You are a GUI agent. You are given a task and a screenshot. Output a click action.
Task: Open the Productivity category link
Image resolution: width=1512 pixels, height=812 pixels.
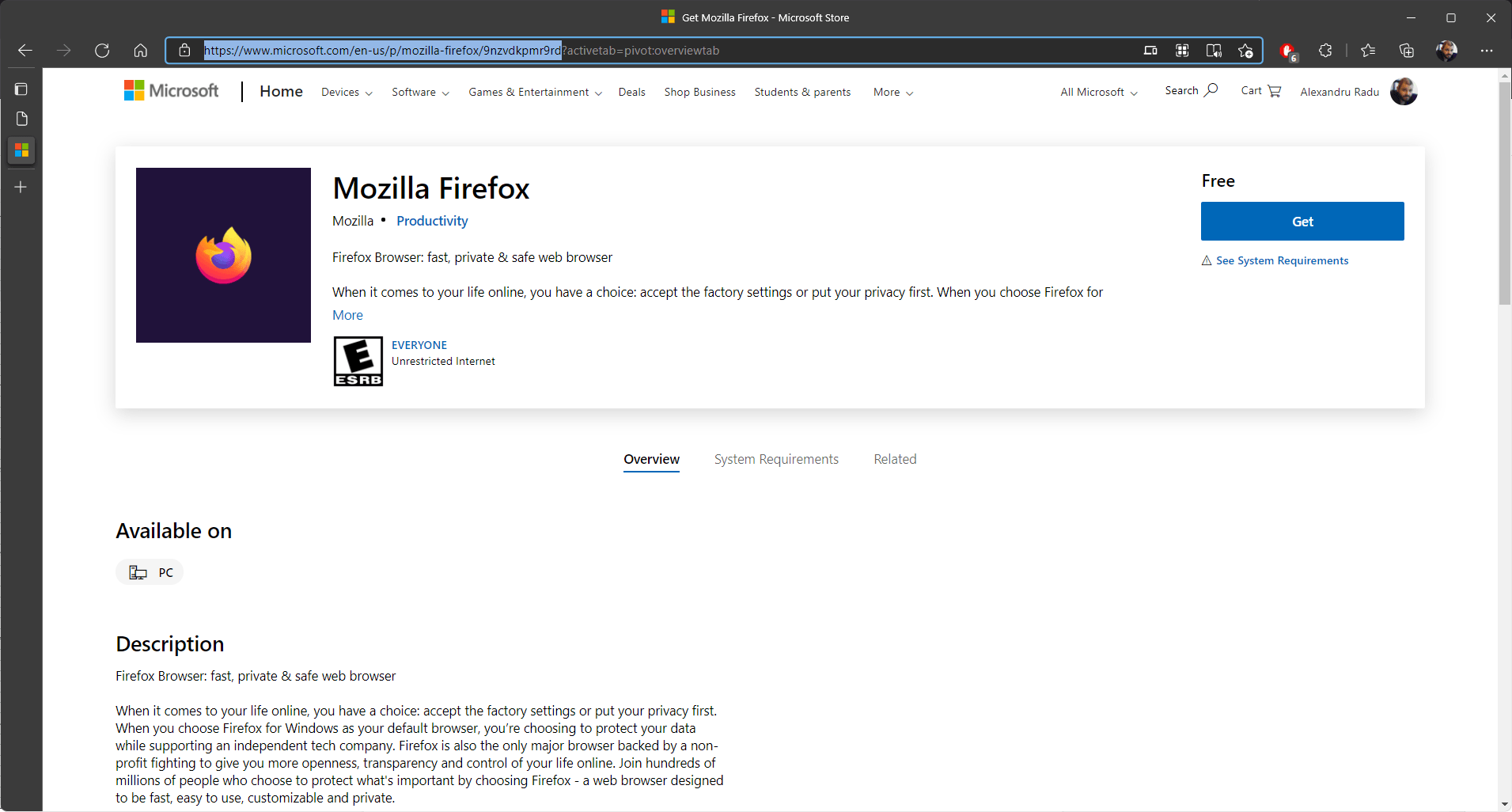(432, 221)
